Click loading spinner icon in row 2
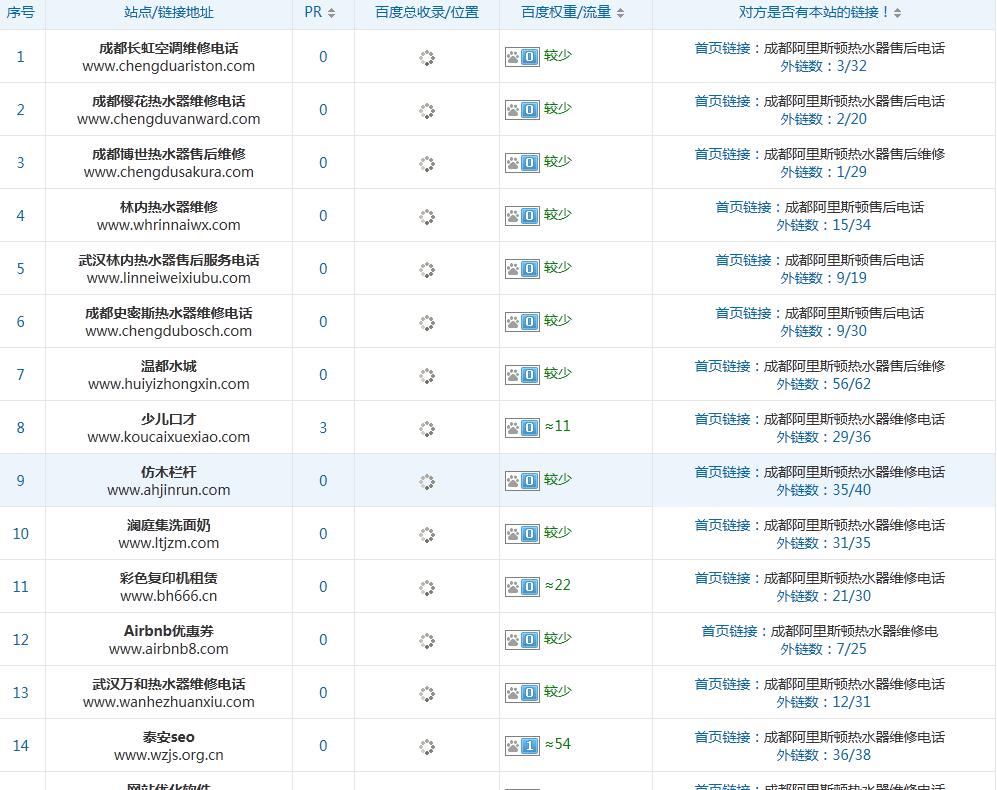 pyautogui.click(x=427, y=111)
